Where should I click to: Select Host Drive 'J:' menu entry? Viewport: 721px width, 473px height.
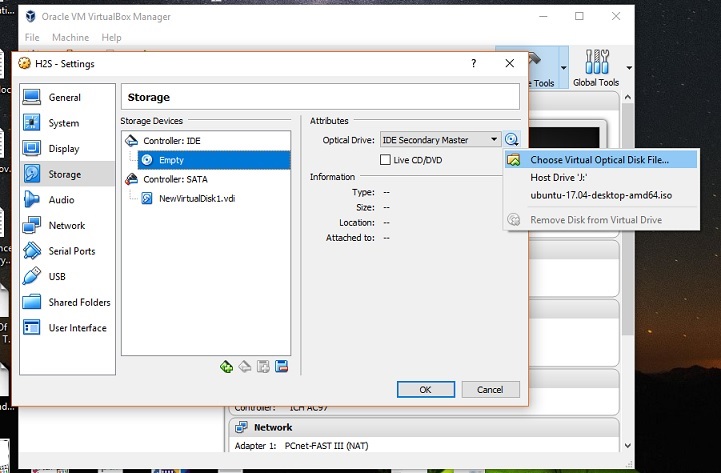click(x=601, y=177)
